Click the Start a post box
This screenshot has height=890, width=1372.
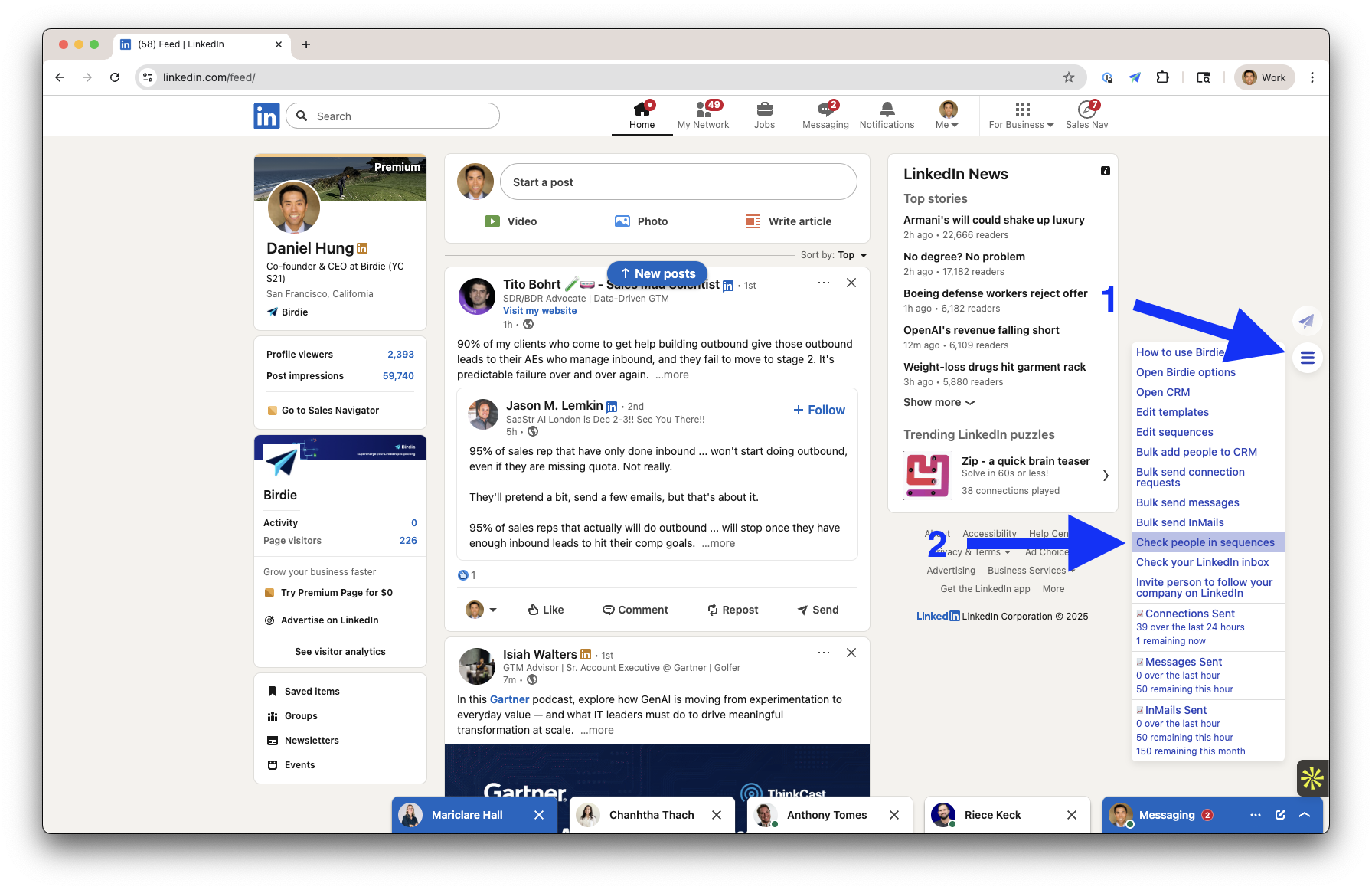(x=678, y=182)
